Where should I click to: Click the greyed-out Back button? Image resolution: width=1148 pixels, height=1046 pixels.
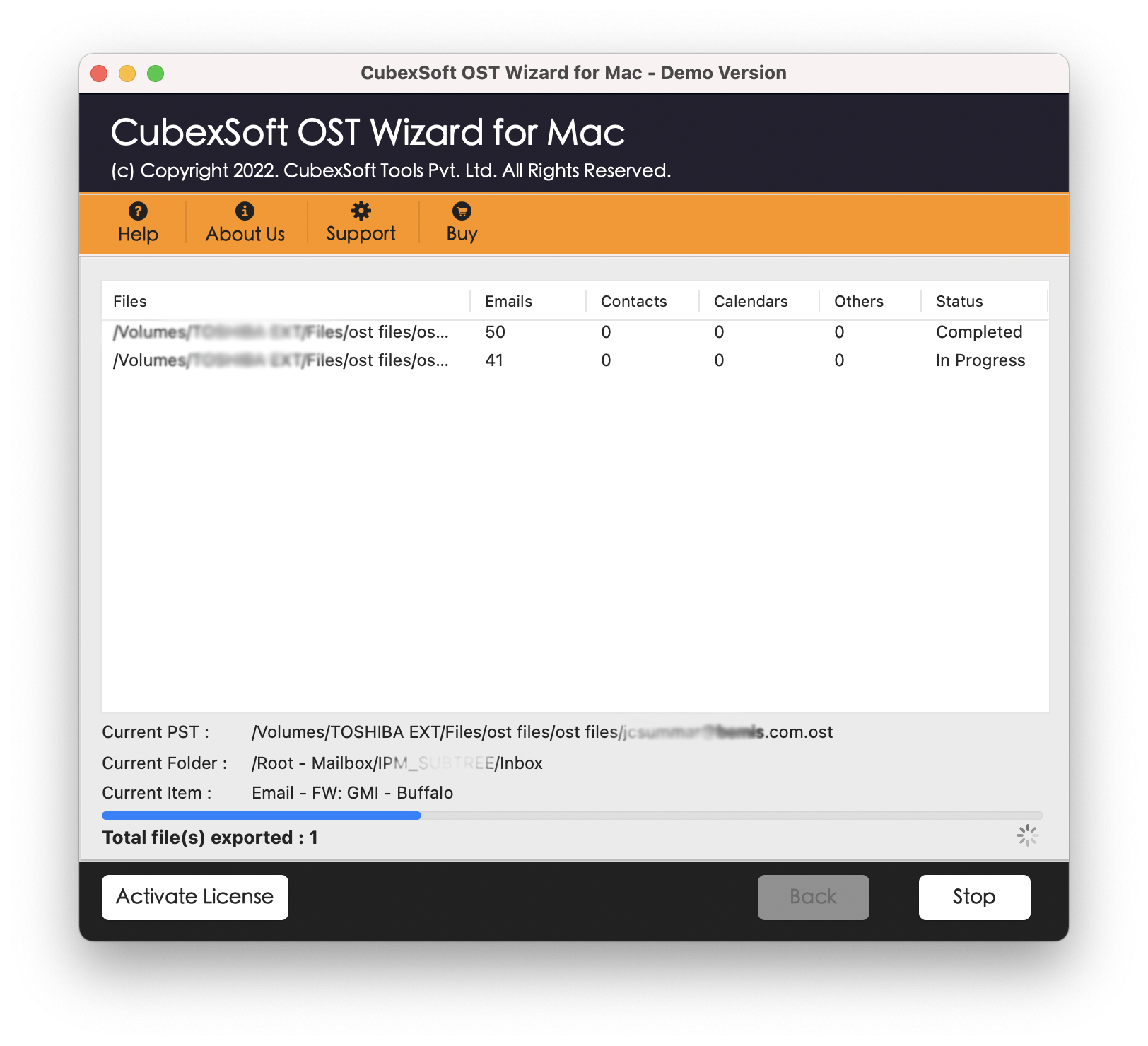coord(813,897)
